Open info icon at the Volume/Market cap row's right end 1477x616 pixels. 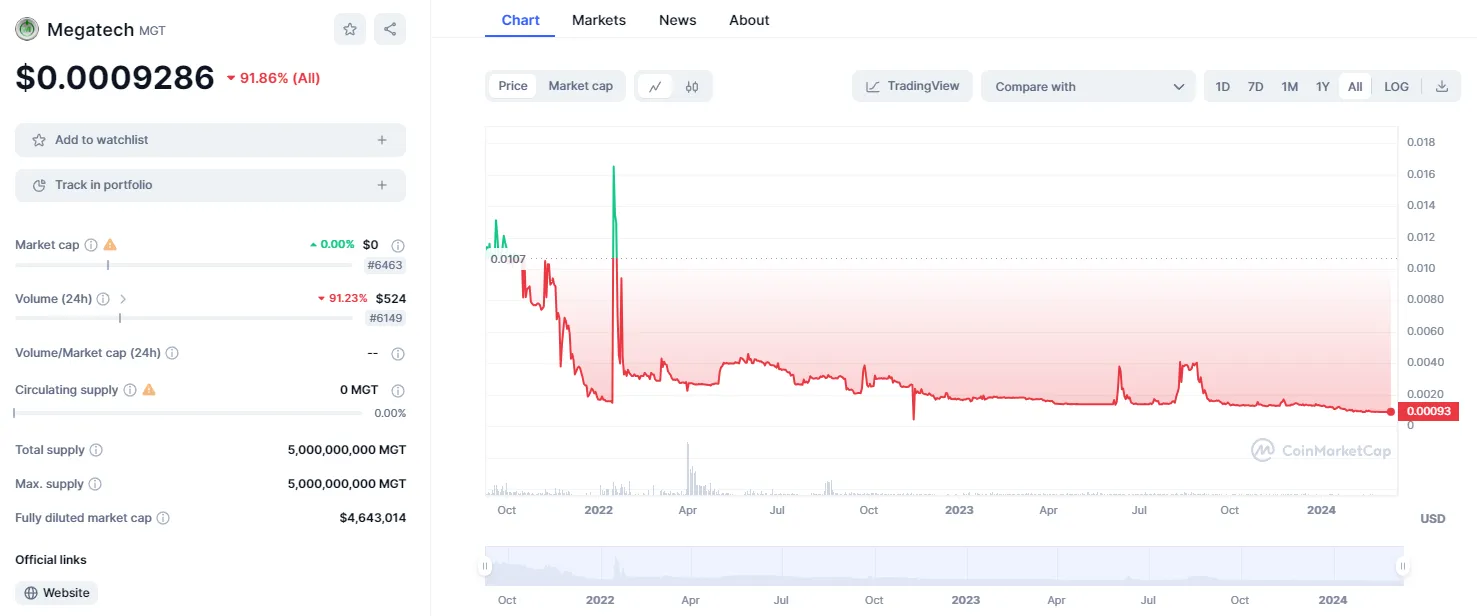click(x=398, y=354)
